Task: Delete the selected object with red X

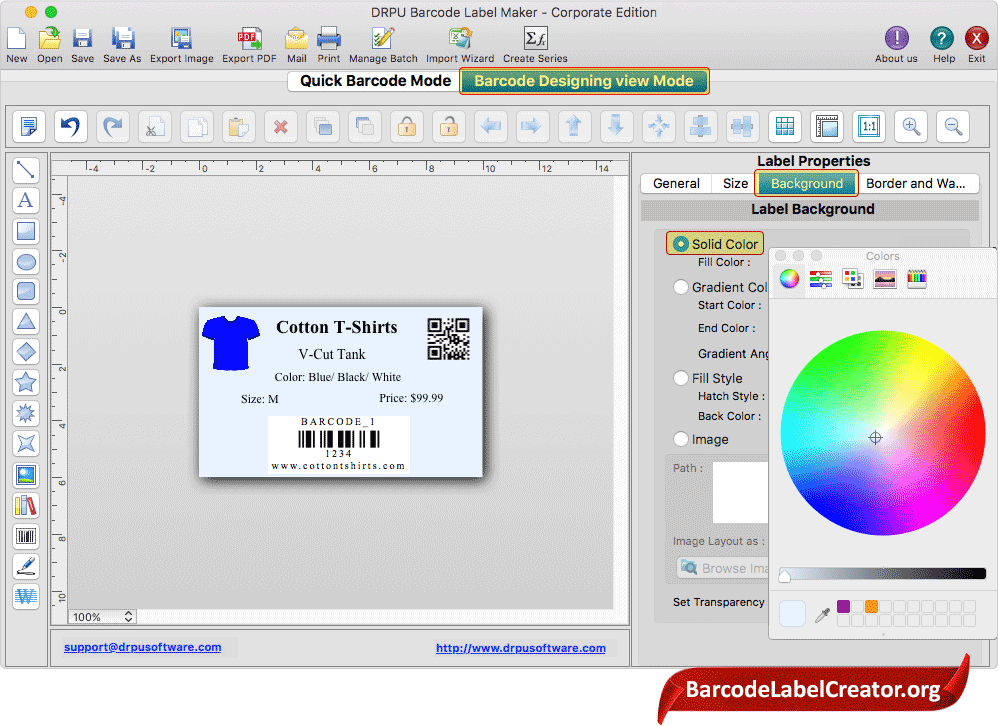Action: pos(280,126)
